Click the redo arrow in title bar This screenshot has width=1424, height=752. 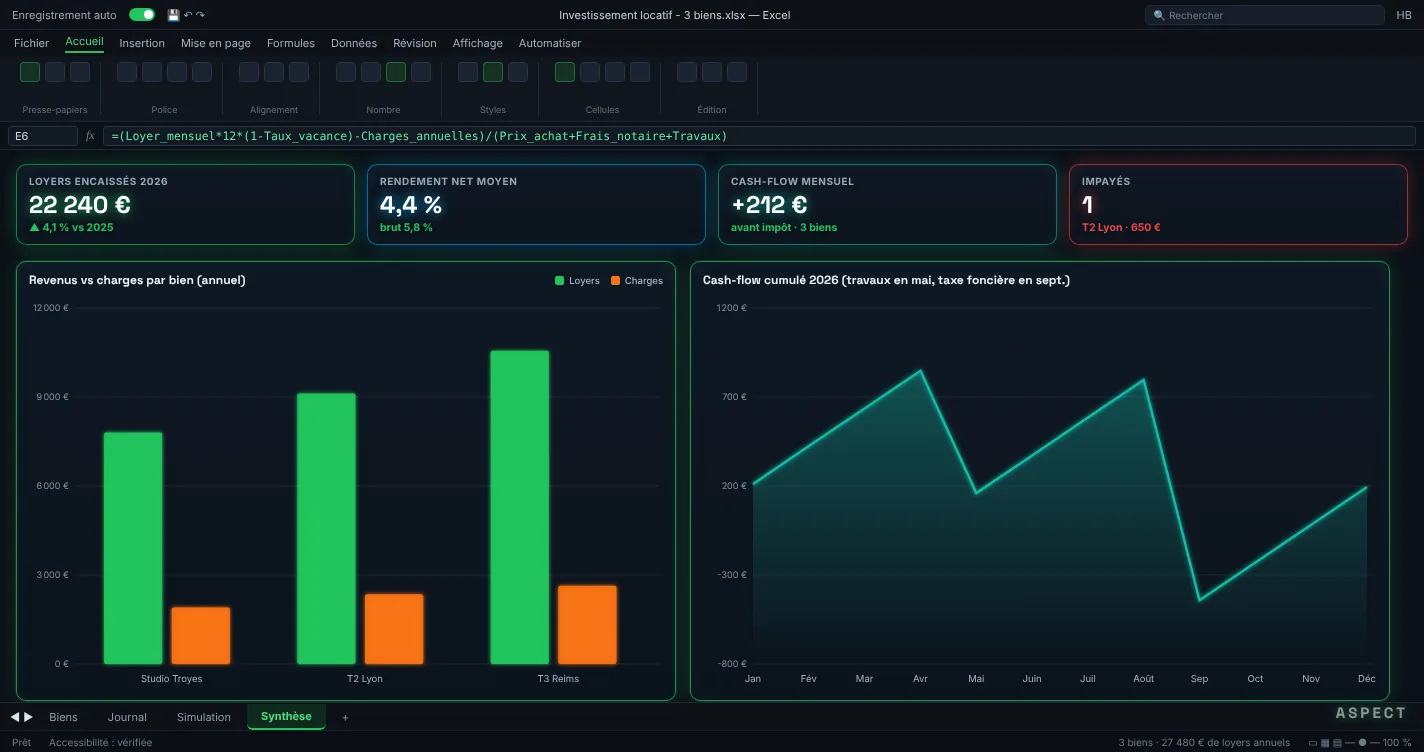(x=200, y=15)
